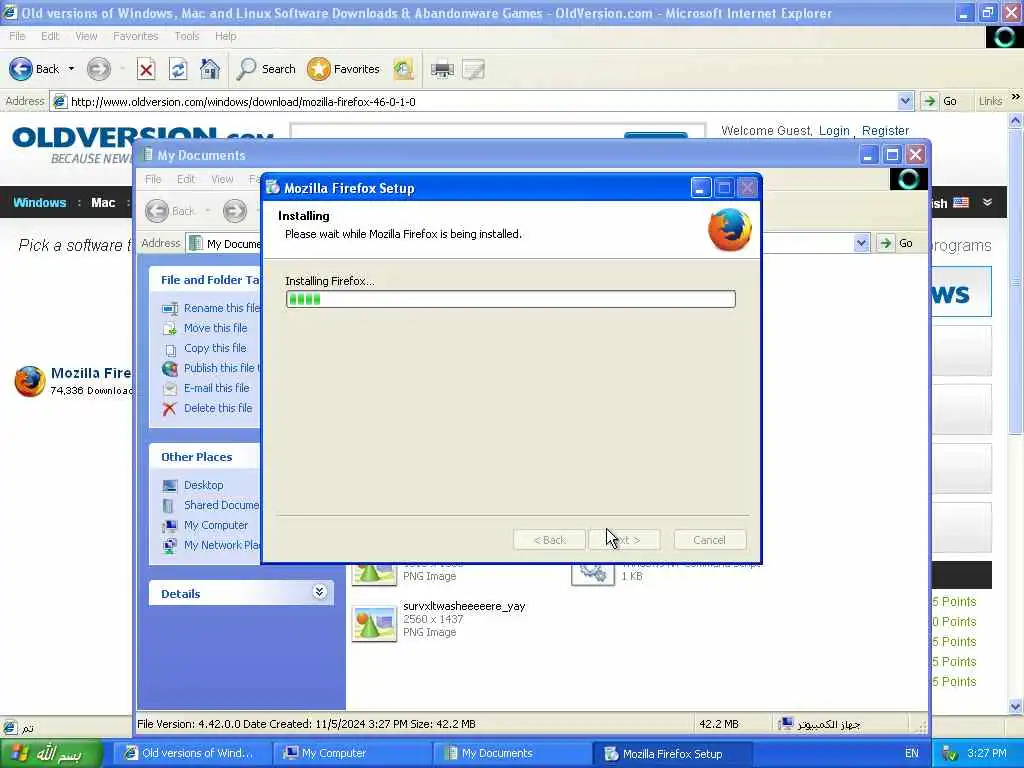Image resolution: width=1024 pixels, height=768 pixels.
Task: Refresh the page in Internet Explorer
Action: coord(178,69)
